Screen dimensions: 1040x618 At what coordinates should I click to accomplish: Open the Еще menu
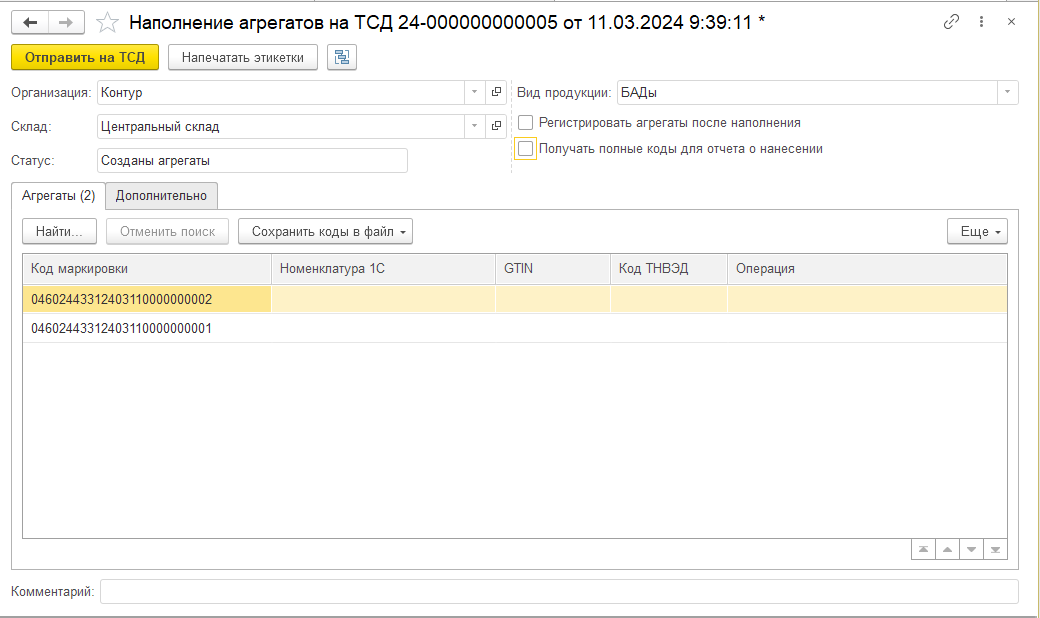click(977, 231)
